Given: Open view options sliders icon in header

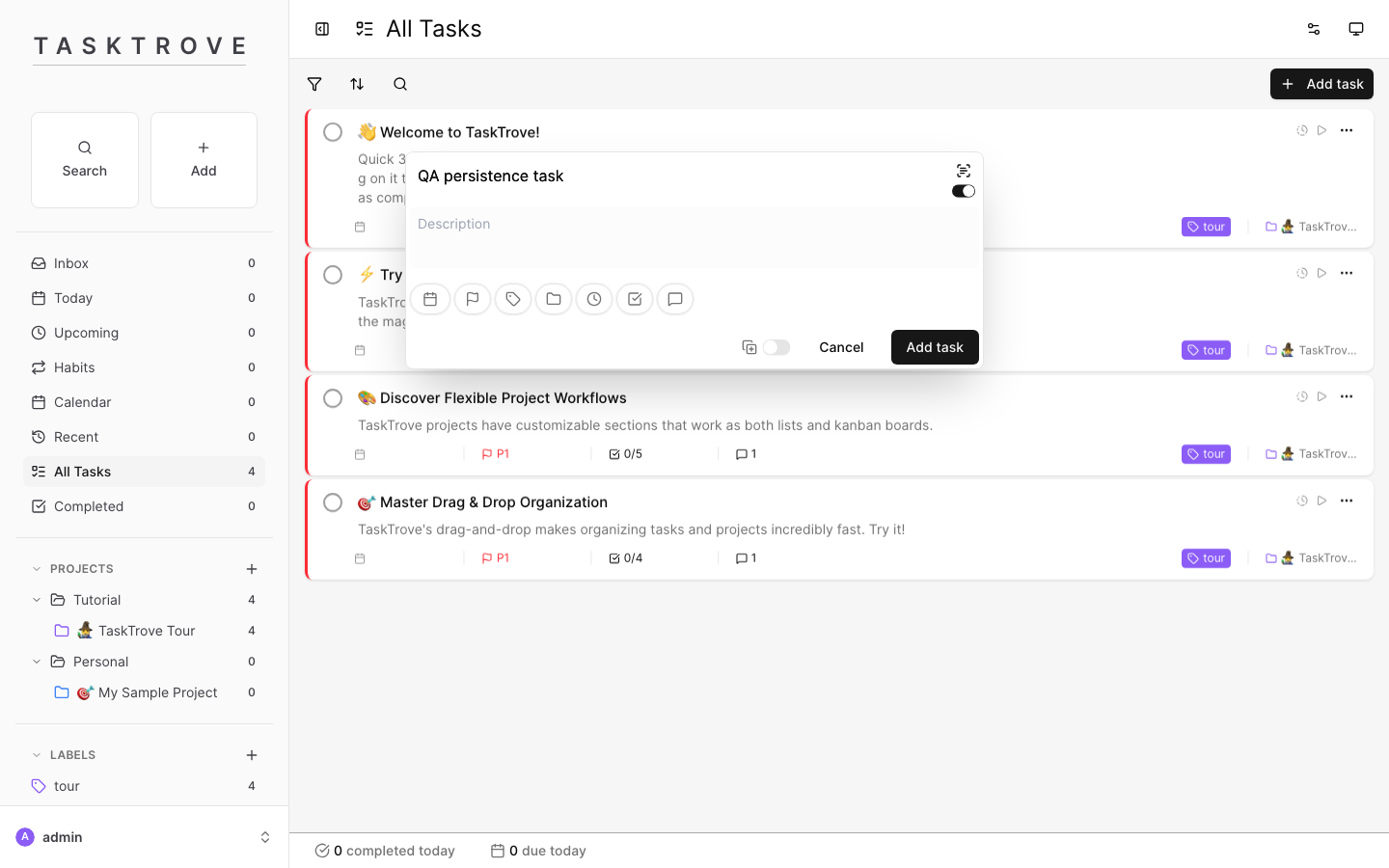Looking at the screenshot, I should pos(1314,29).
